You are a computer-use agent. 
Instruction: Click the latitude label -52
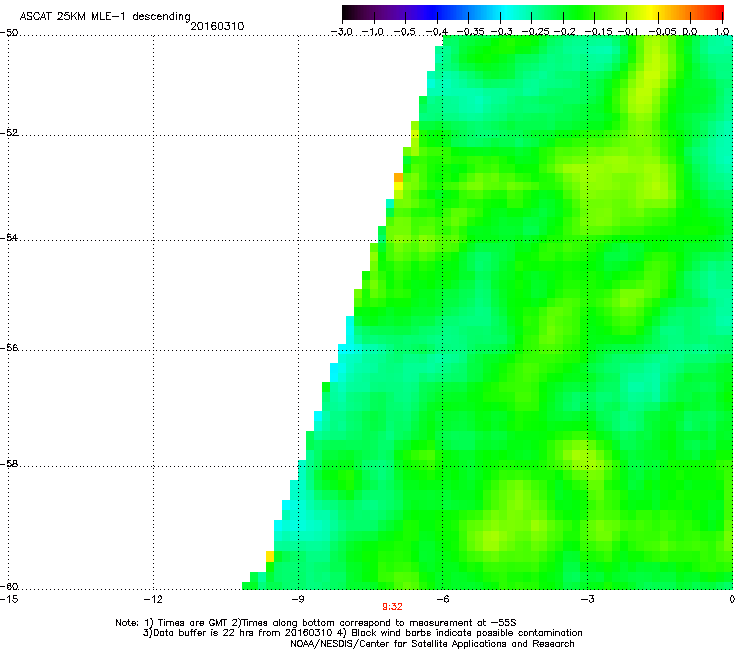pyautogui.click(x=9, y=133)
